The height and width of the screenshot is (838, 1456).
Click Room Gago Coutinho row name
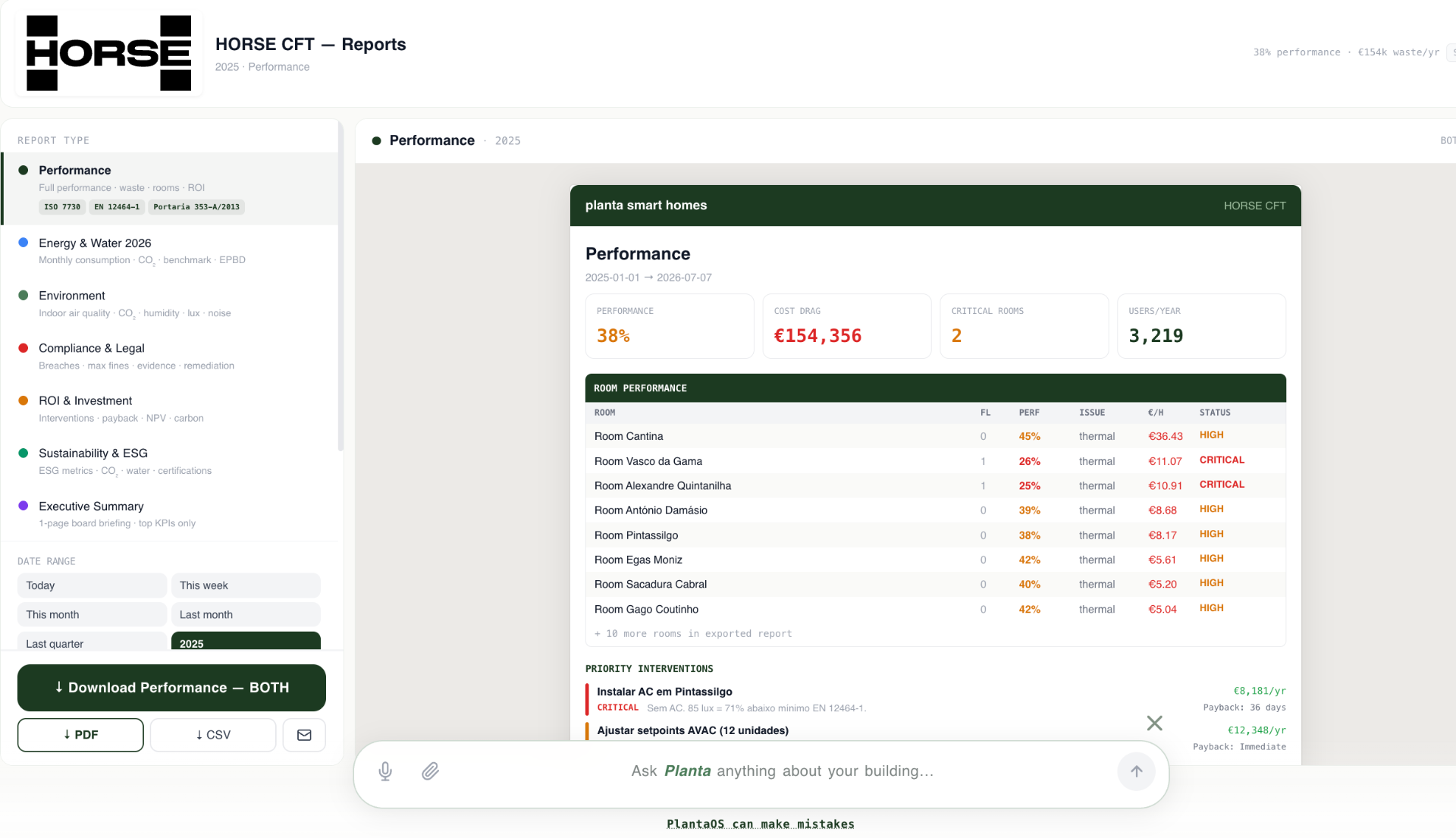[646, 609]
